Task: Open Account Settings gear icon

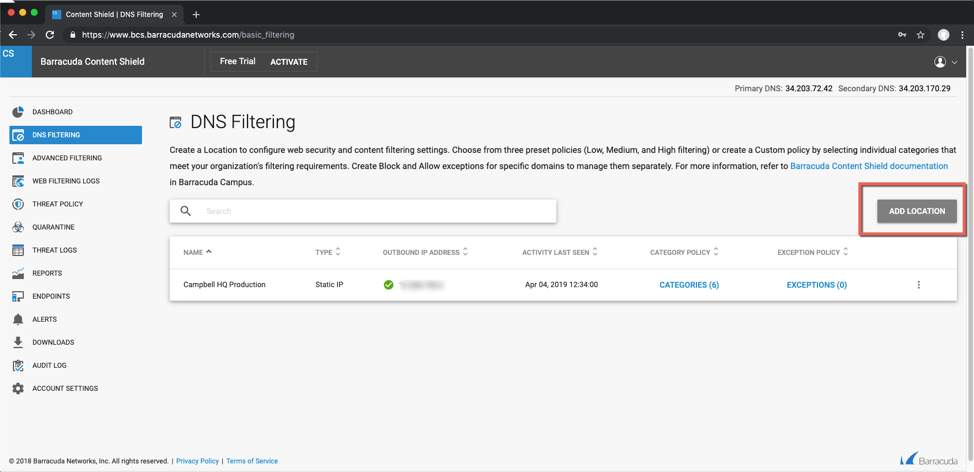Action: (18, 388)
